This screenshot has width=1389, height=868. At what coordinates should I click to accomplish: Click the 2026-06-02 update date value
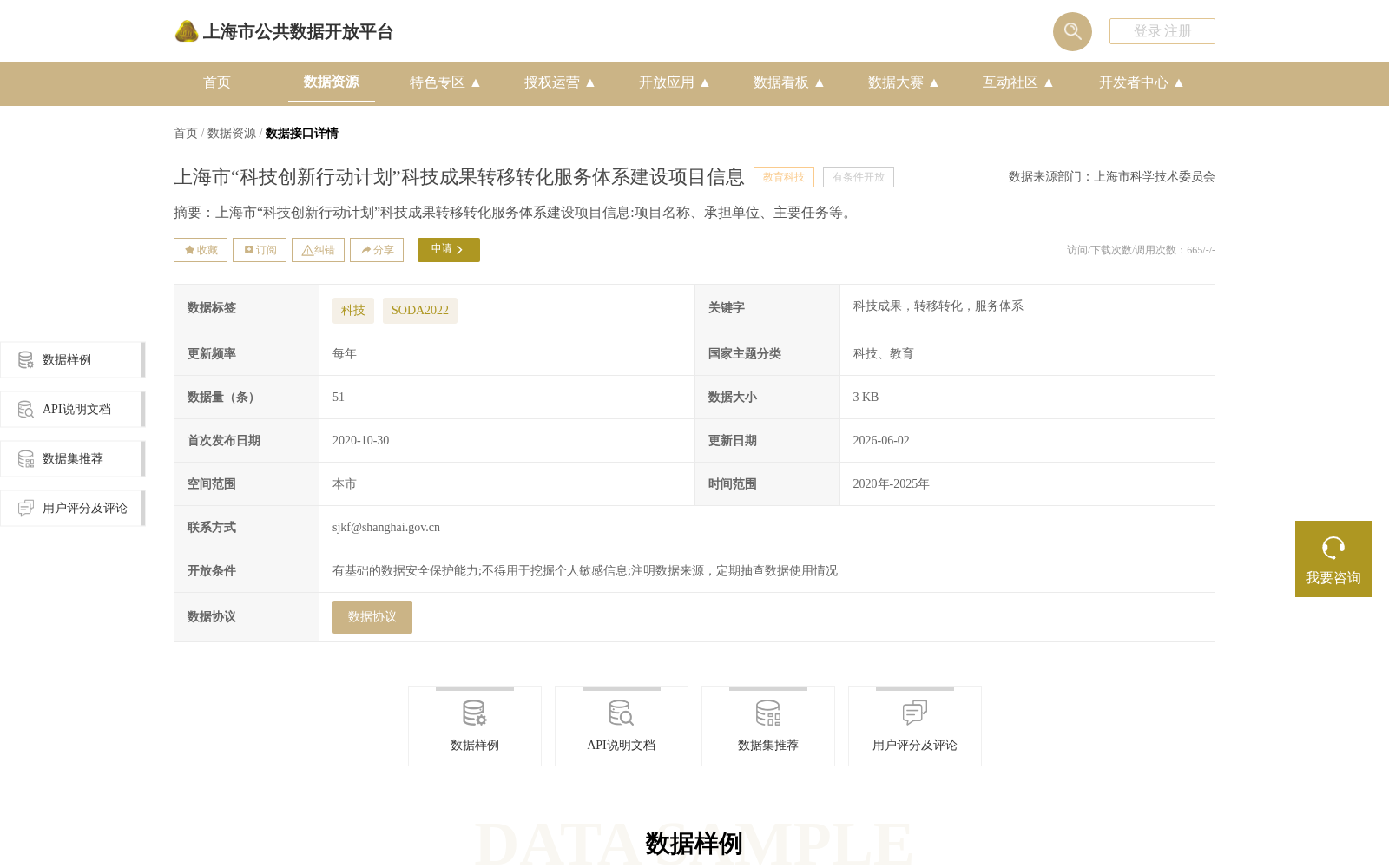[881, 440]
